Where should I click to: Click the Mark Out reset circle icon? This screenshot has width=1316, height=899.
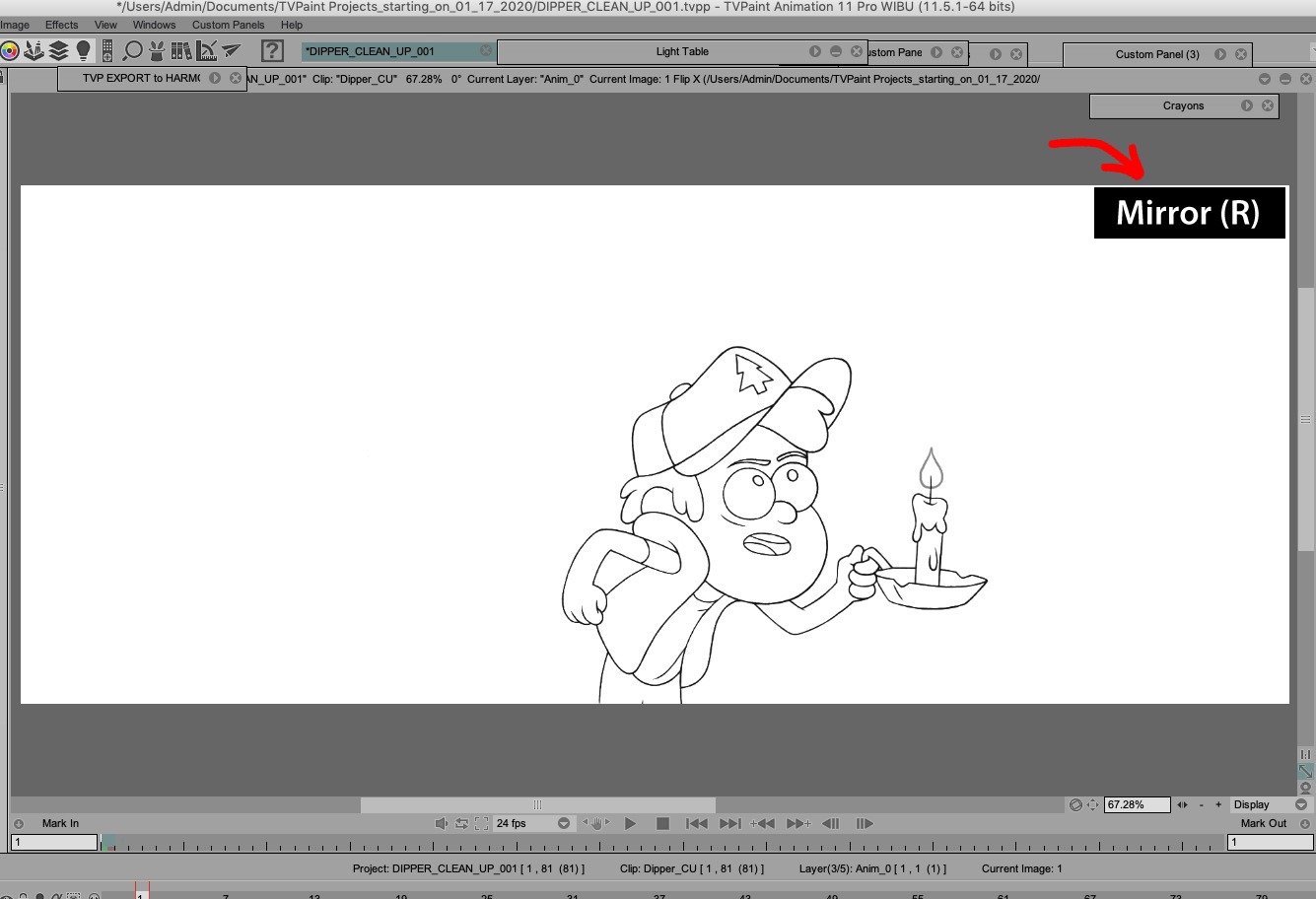[x=1304, y=824]
